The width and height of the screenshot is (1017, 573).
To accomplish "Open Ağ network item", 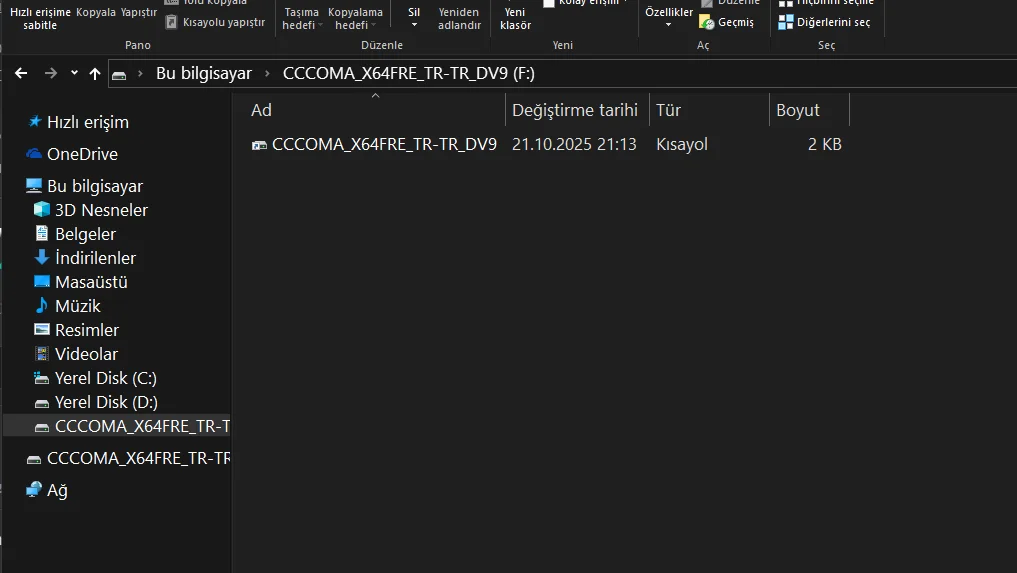I will [x=57, y=490].
